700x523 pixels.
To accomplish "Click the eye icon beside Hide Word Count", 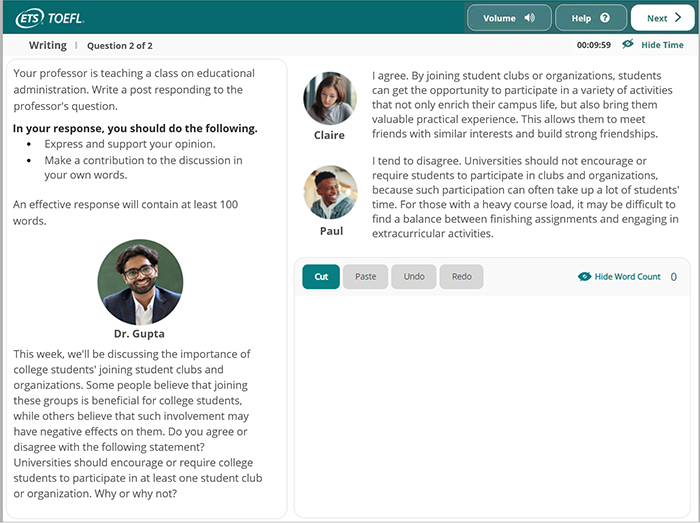I will click(585, 277).
